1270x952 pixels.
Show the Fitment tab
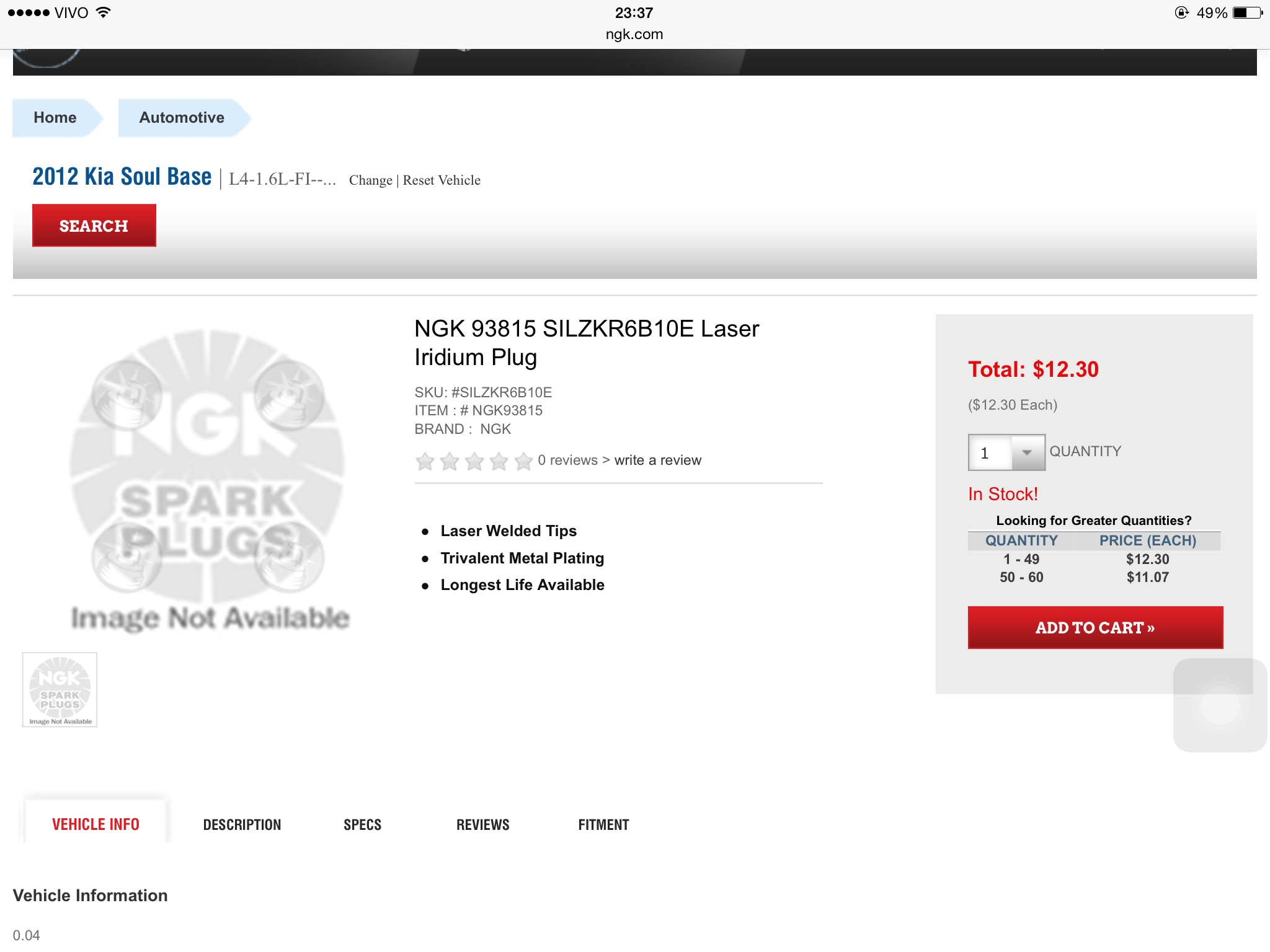pos(603,824)
